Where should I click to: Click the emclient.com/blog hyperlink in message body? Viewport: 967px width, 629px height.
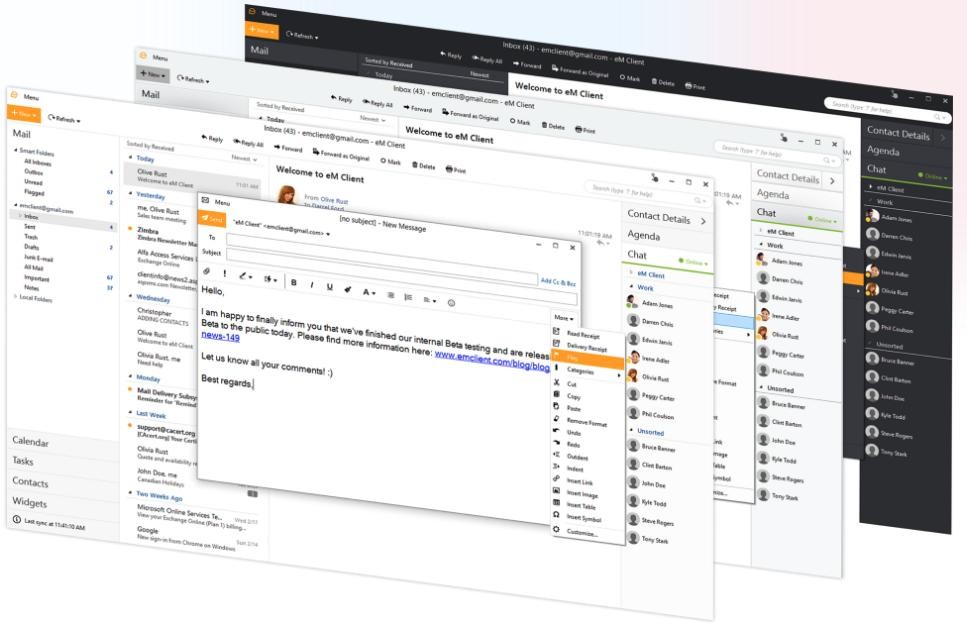pyautogui.click(x=492, y=362)
